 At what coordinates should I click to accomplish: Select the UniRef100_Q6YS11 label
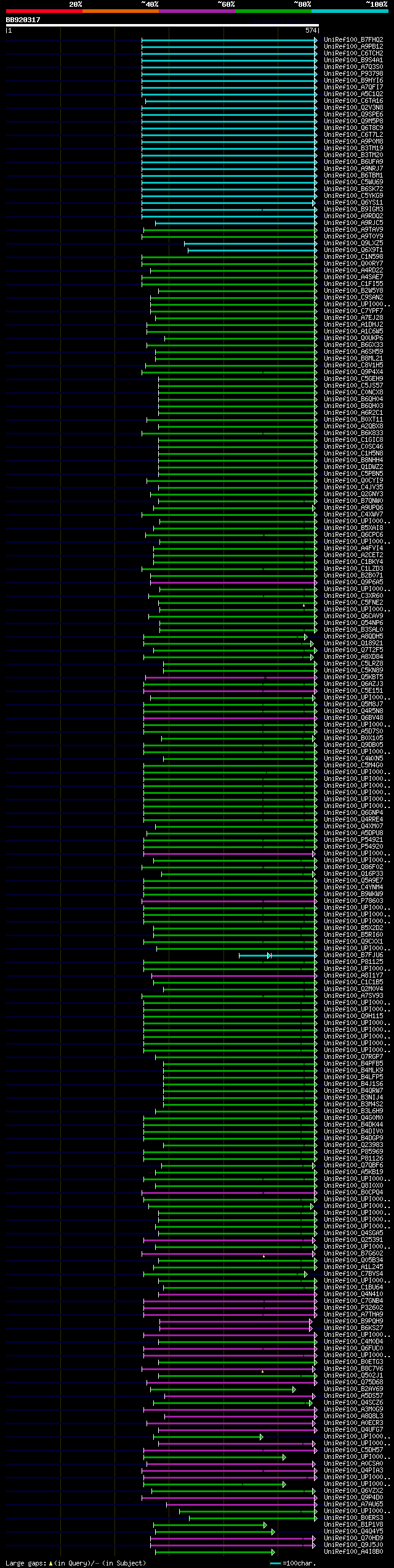click(x=353, y=202)
